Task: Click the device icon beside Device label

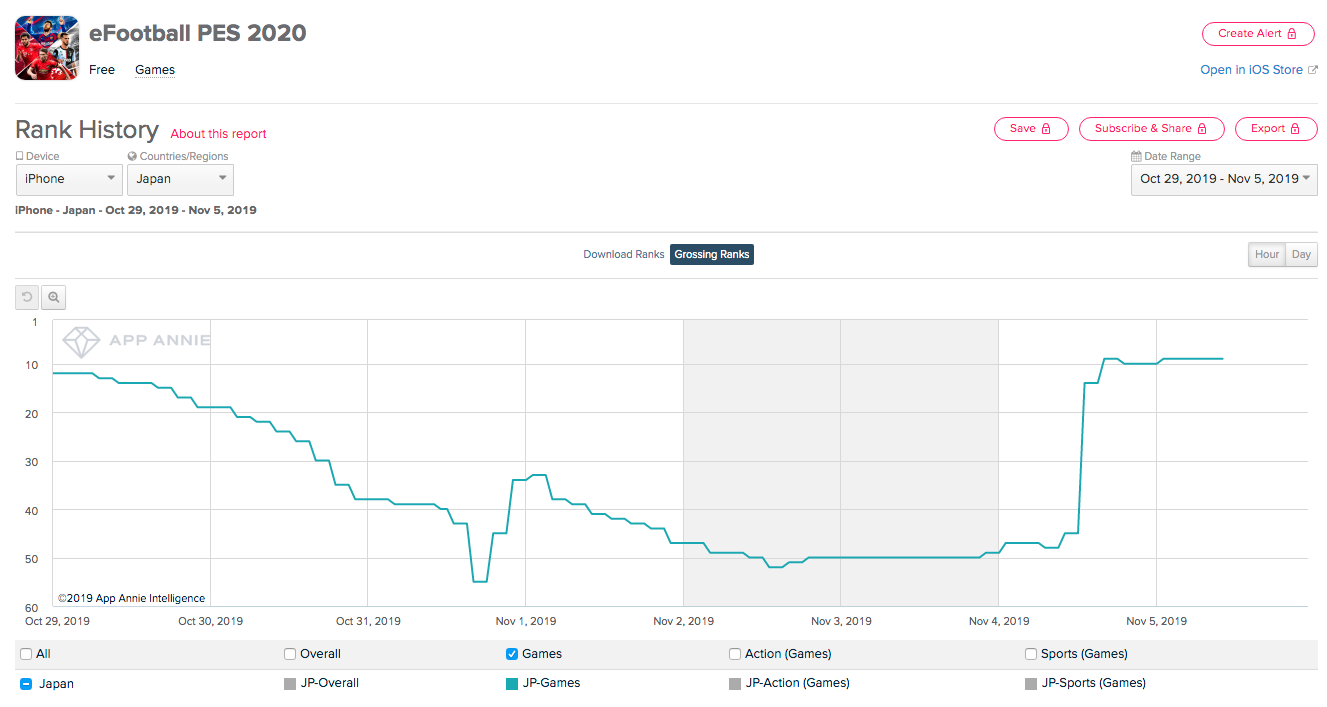Action: [x=19, y=156]
